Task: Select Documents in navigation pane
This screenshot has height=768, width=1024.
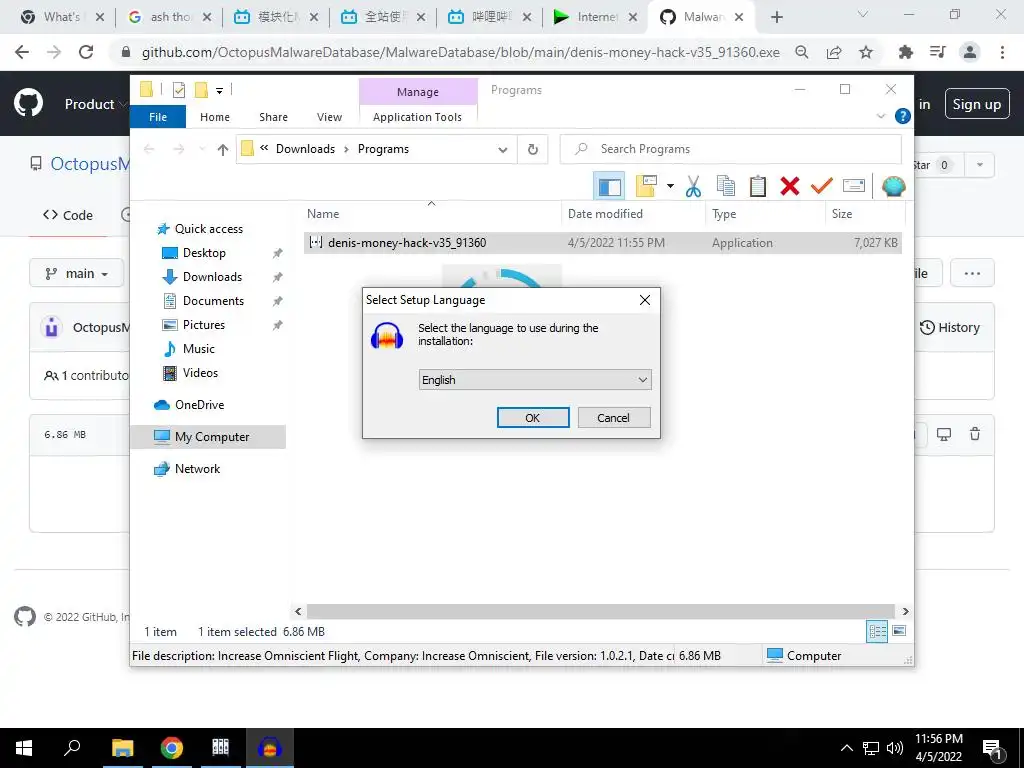Action: (213, 301)
